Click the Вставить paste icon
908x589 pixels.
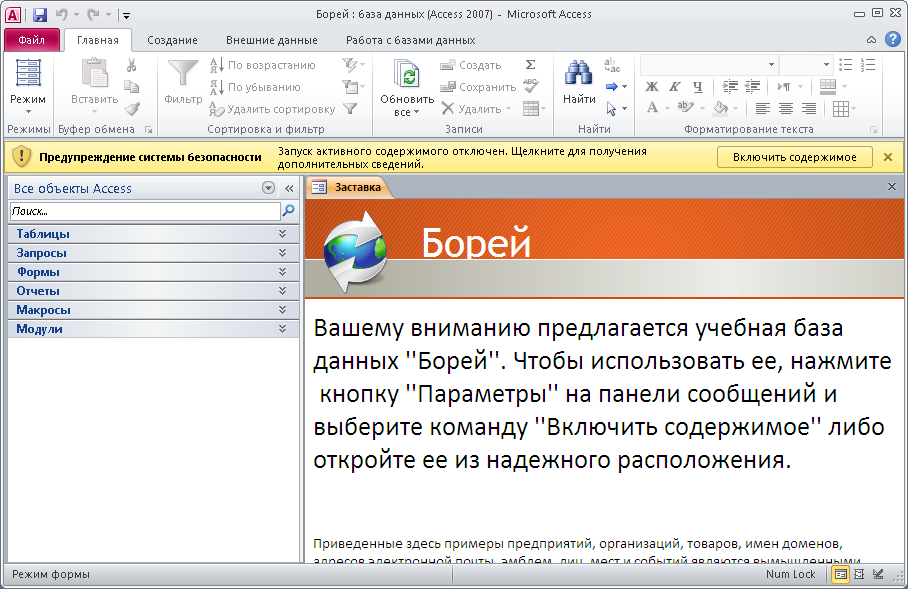tap(94, 72)
